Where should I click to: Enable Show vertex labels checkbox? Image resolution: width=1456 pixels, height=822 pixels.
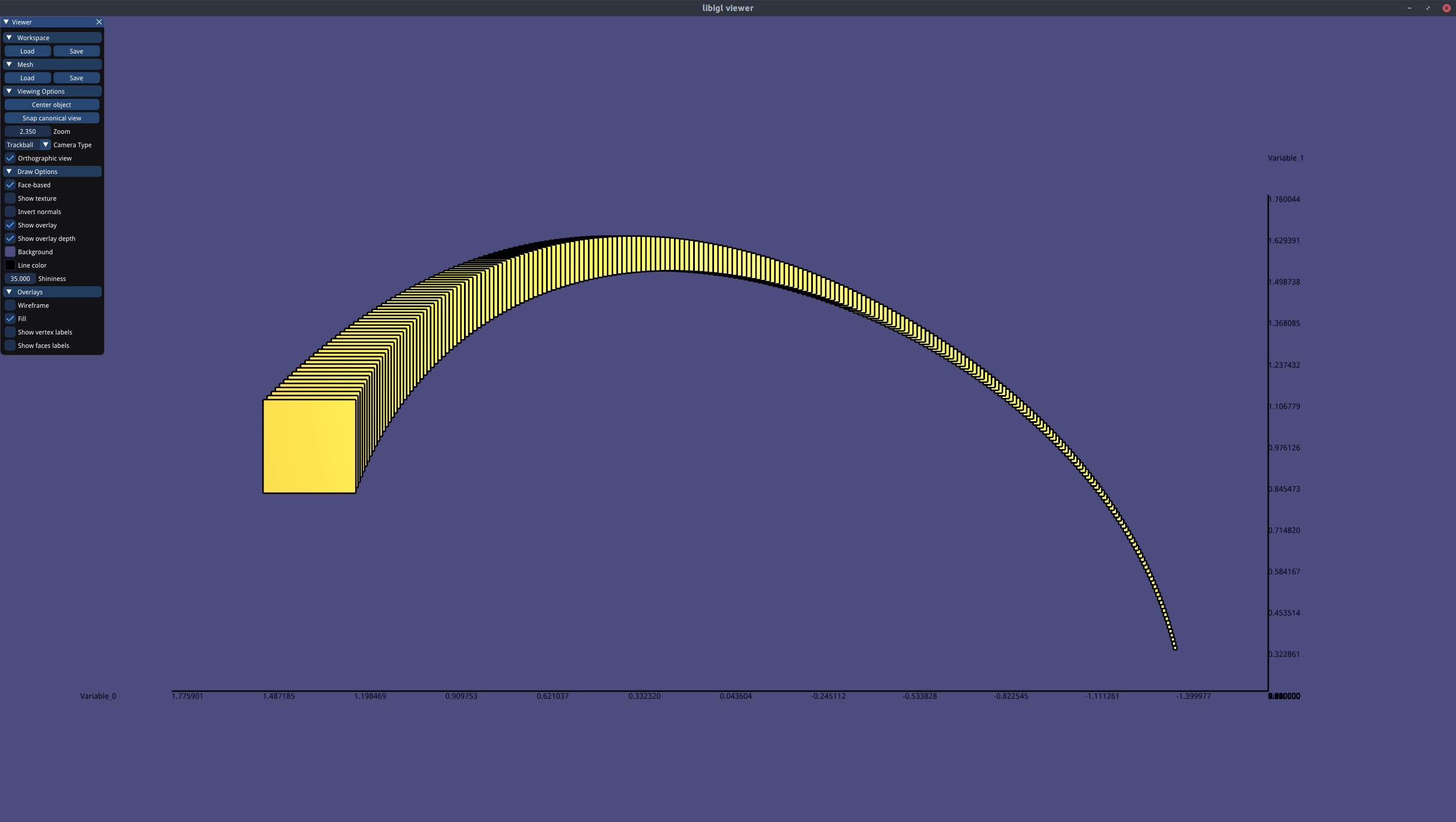coord(10,332)
